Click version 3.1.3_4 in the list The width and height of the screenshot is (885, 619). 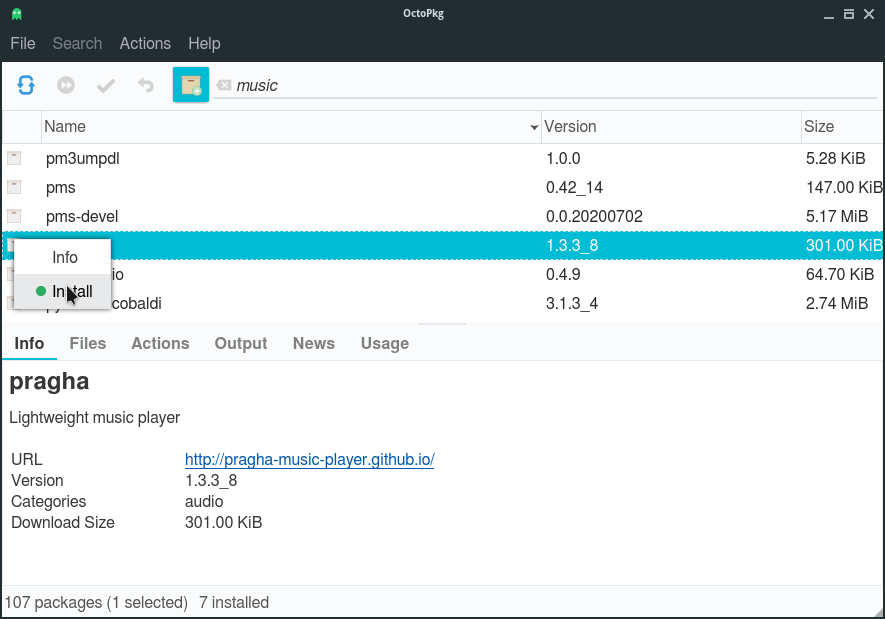click(572, 304)
